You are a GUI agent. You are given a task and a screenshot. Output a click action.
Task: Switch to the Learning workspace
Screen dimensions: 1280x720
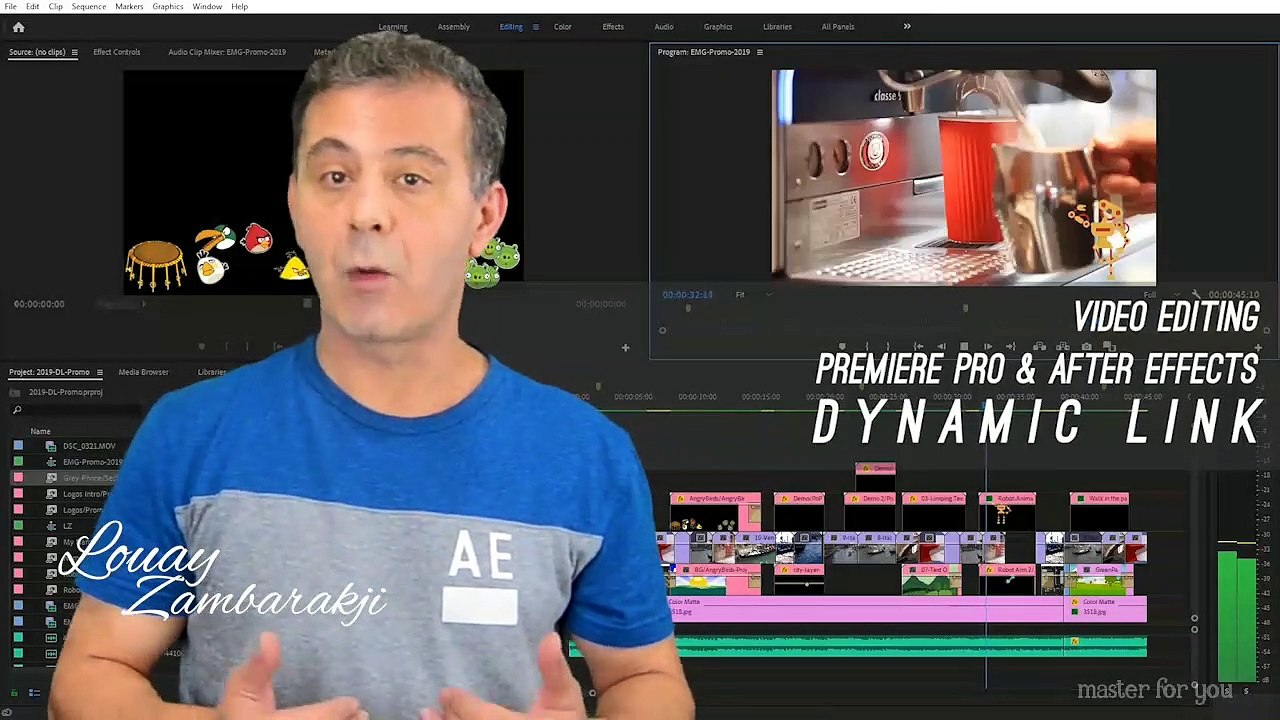point(393,27)
